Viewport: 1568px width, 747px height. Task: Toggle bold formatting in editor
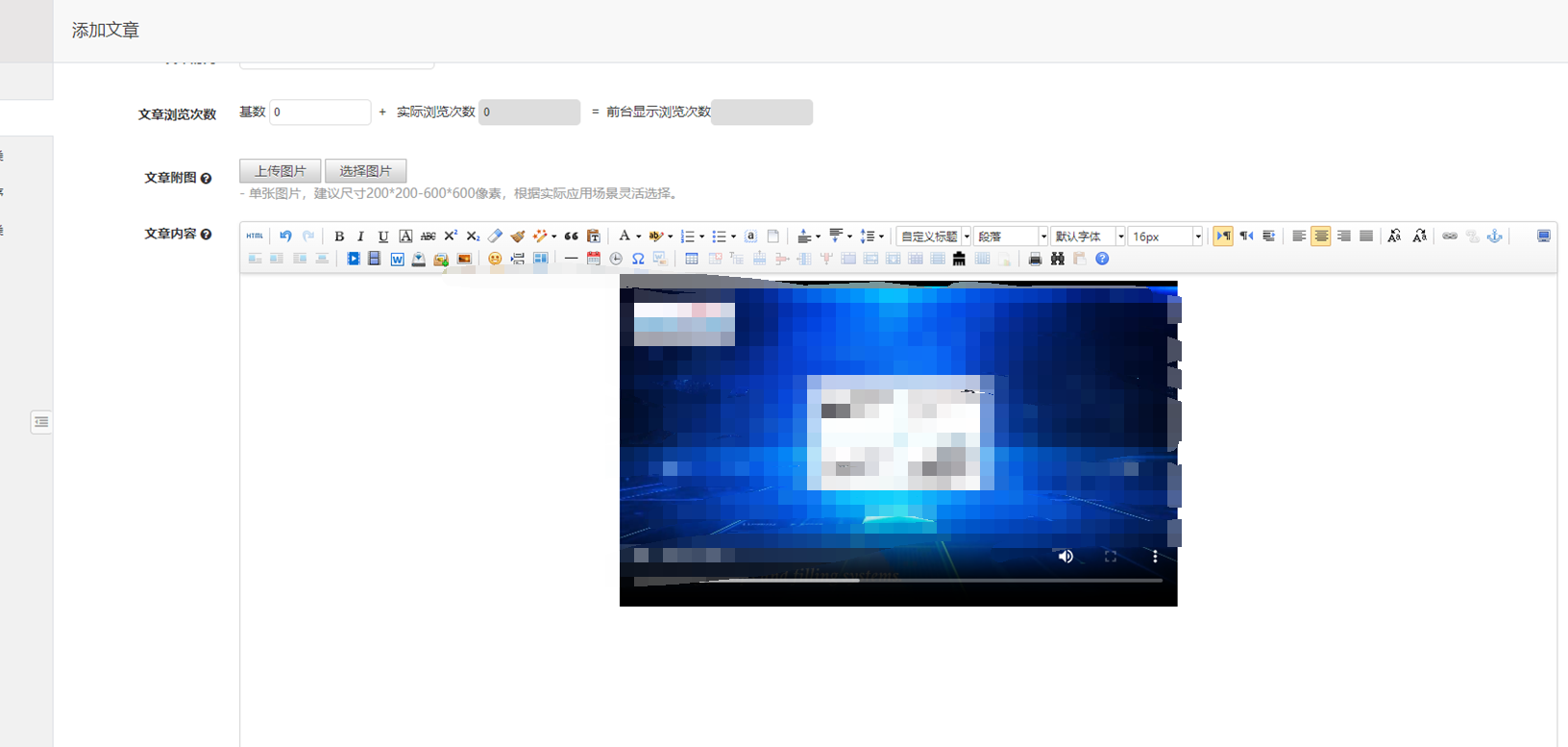339,237
